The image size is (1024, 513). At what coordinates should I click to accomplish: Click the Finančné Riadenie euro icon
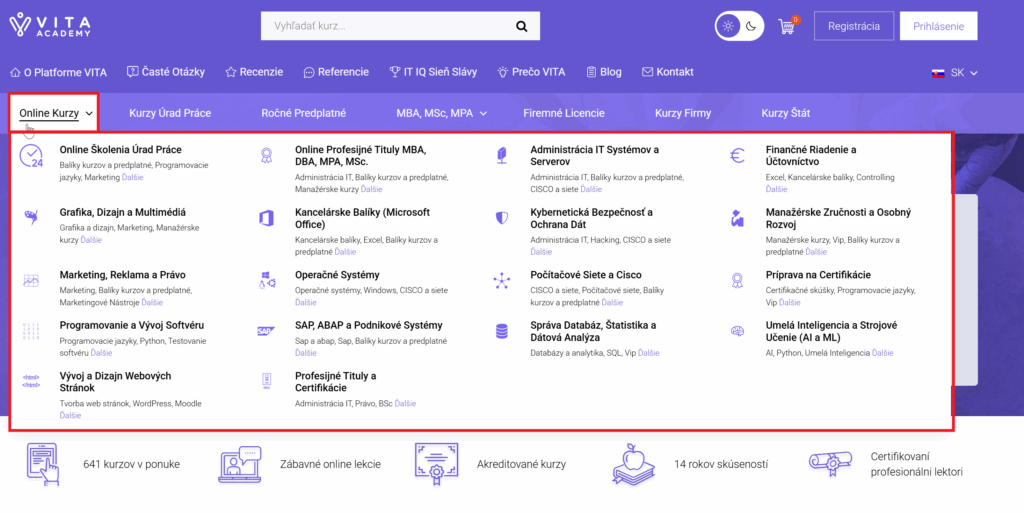(x=737, y=156)
